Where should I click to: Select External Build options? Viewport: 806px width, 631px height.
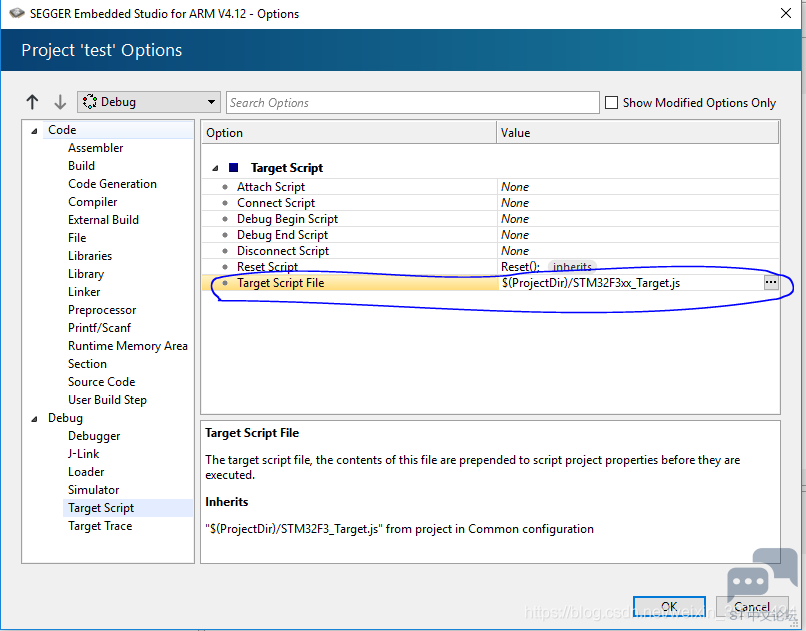[103, 220]
